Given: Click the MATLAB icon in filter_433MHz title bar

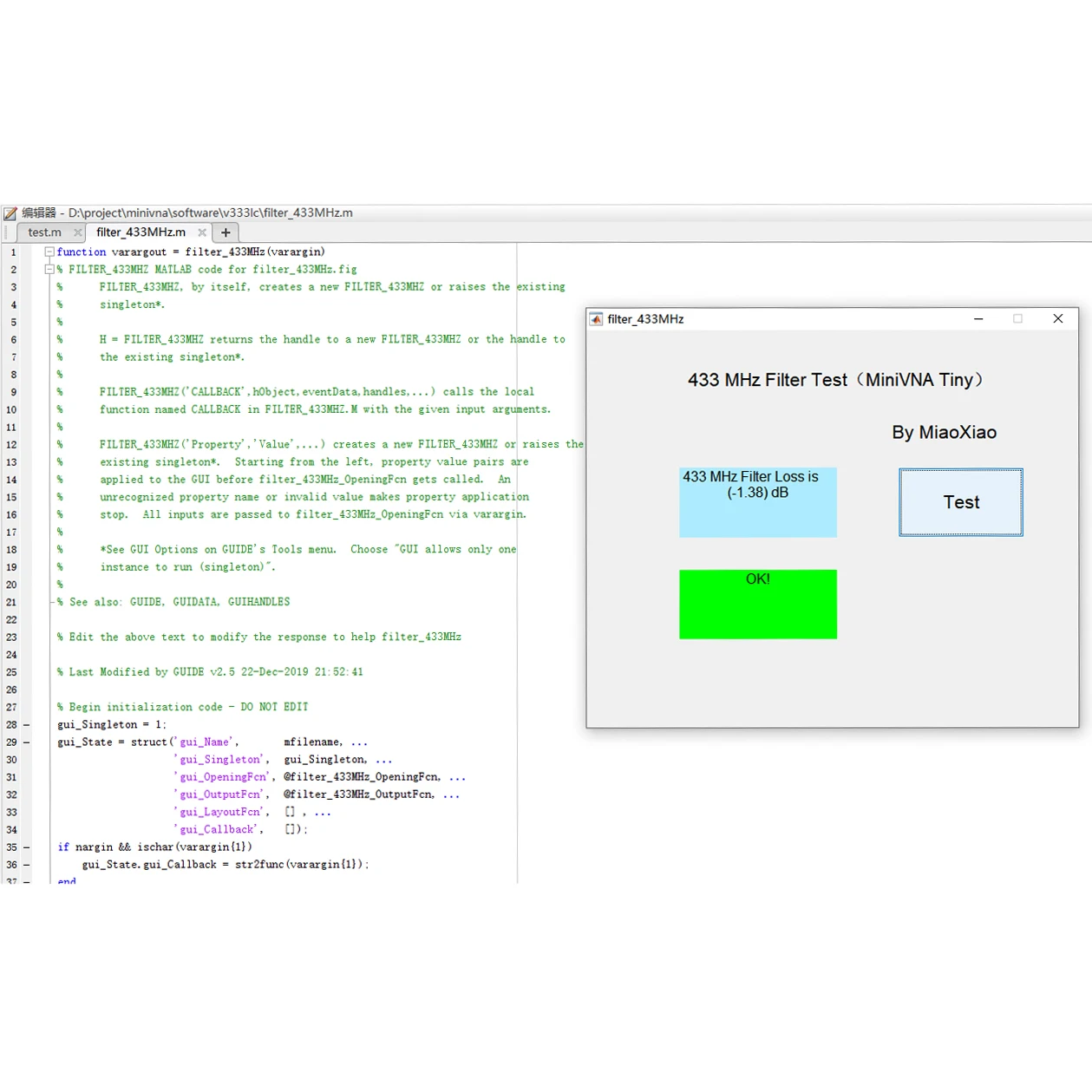Looking at the screenshot, I should [596, 319].
